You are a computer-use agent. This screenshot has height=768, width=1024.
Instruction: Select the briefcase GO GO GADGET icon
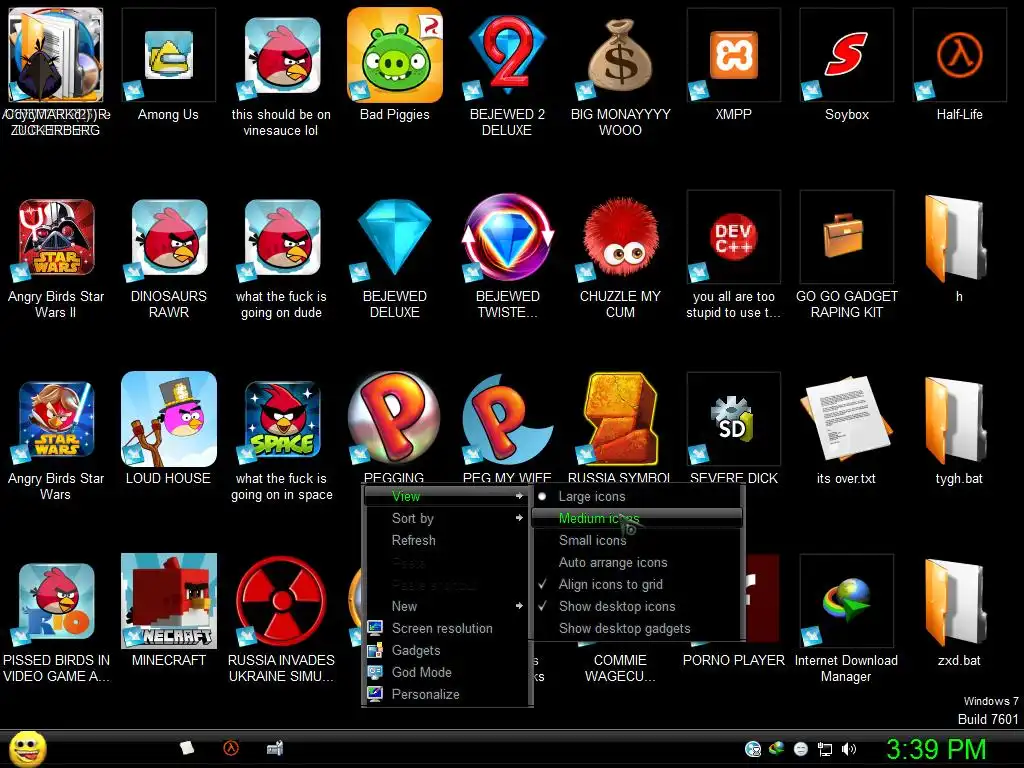click(846, 237)
